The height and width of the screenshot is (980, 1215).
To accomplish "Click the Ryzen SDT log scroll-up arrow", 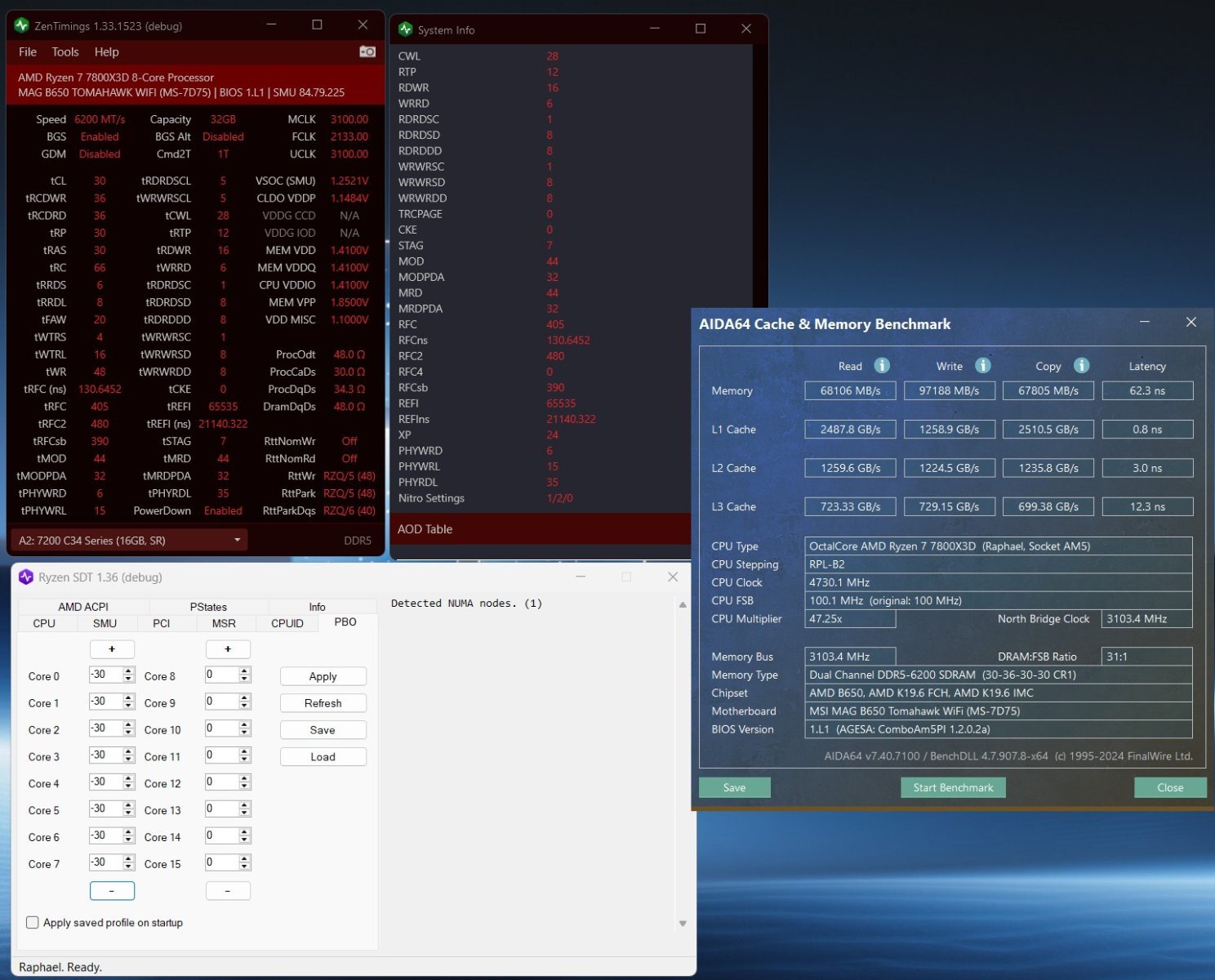I will pos(683,605).
